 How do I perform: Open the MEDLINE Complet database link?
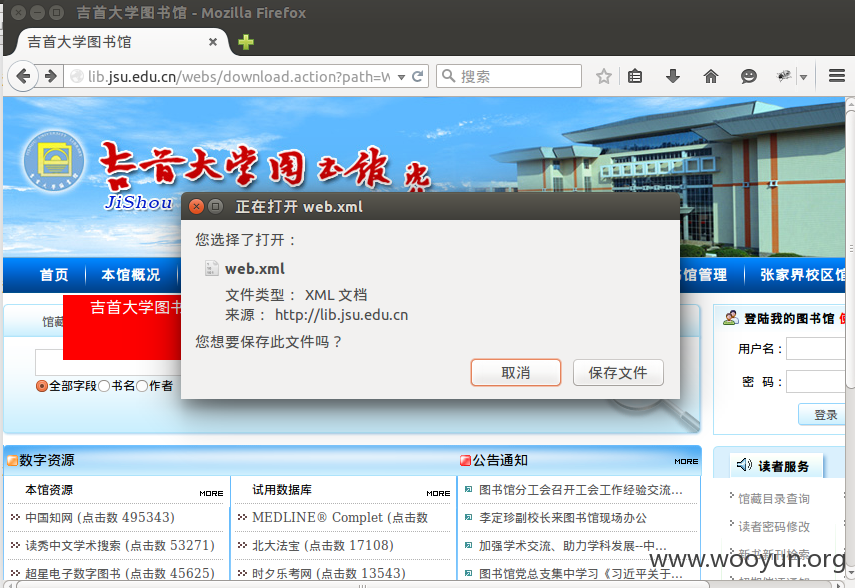tap(340, 518)
